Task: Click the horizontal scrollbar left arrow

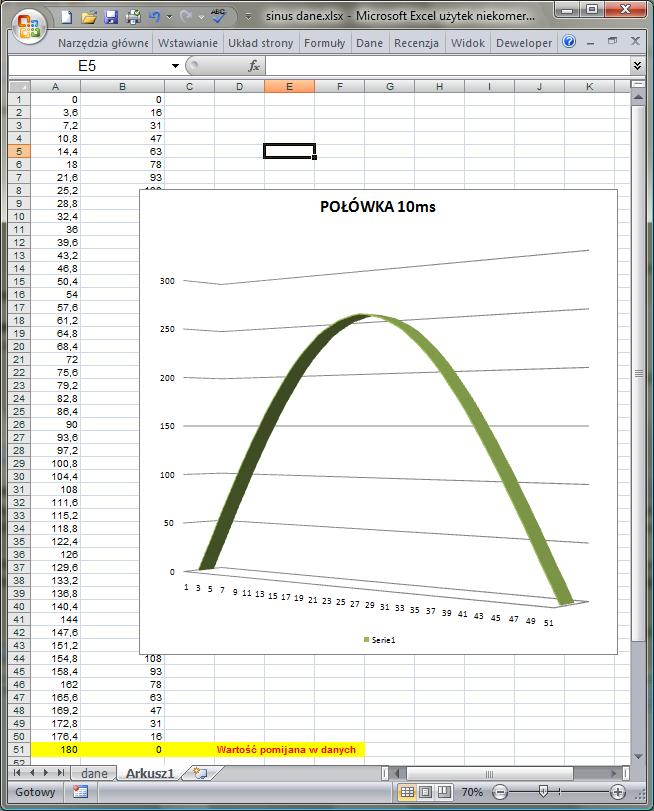Action: click(x=397, y=773)
